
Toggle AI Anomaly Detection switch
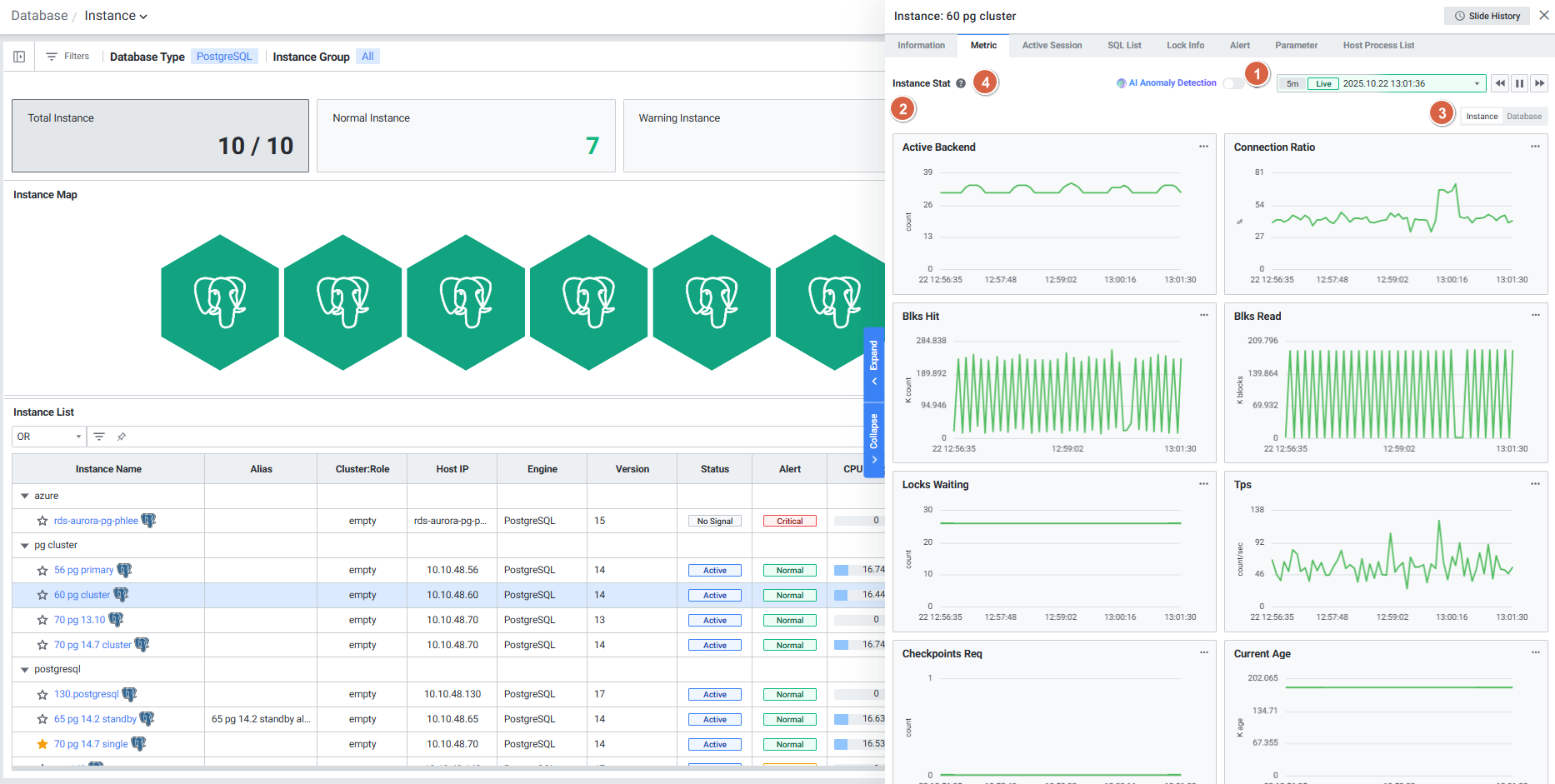1232,83
